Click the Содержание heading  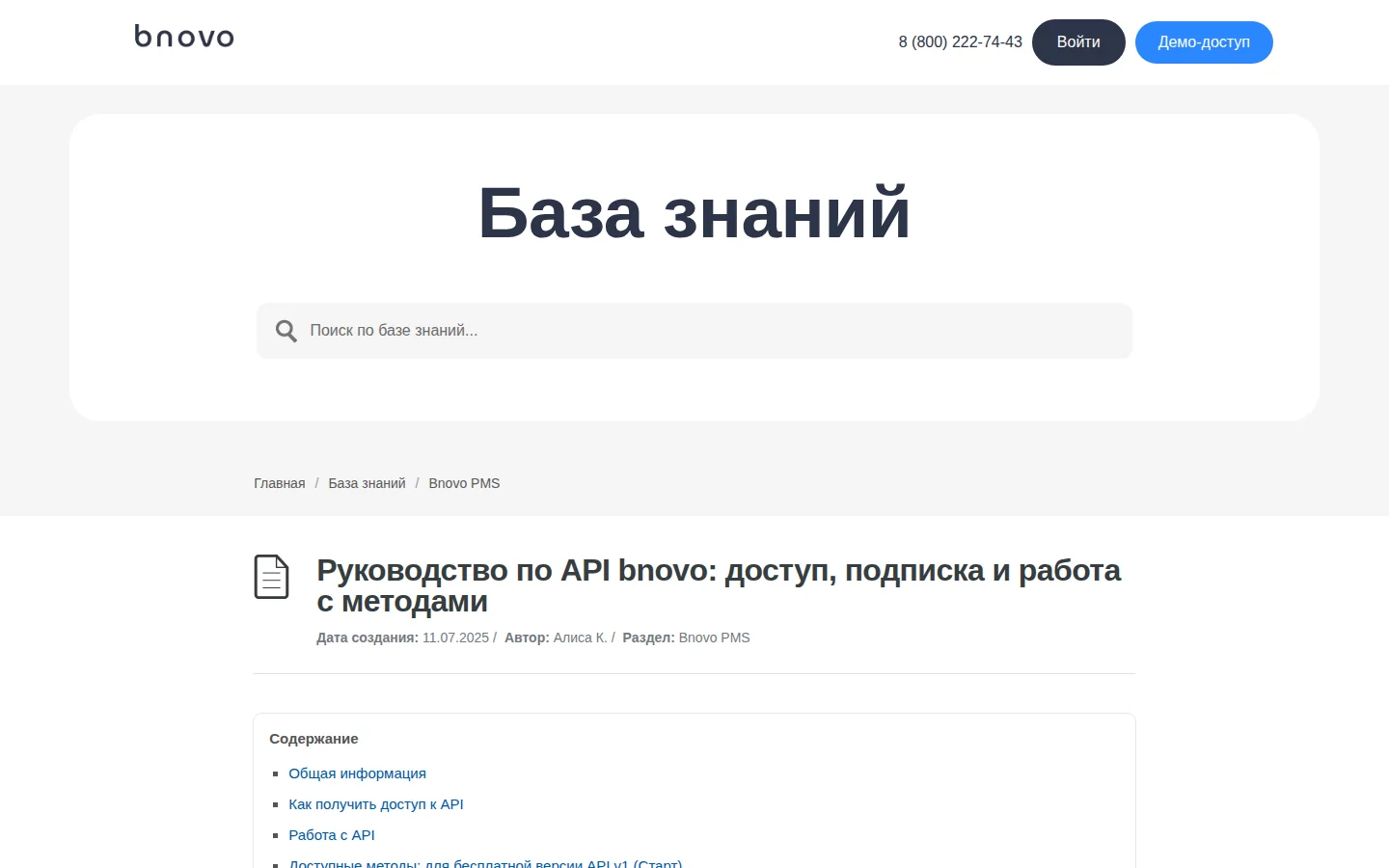[313, 739]
